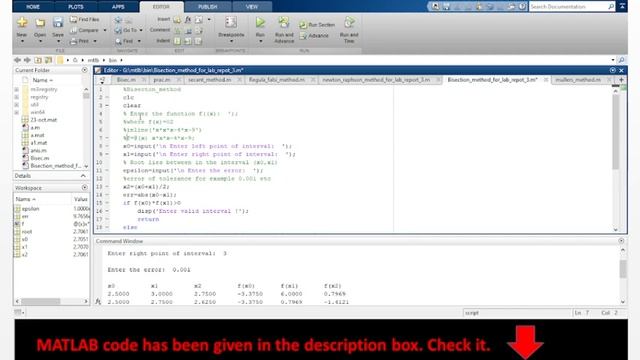The image size is (640, 360).
Task: Click the green Run arrow
Action: coord(260,22)
